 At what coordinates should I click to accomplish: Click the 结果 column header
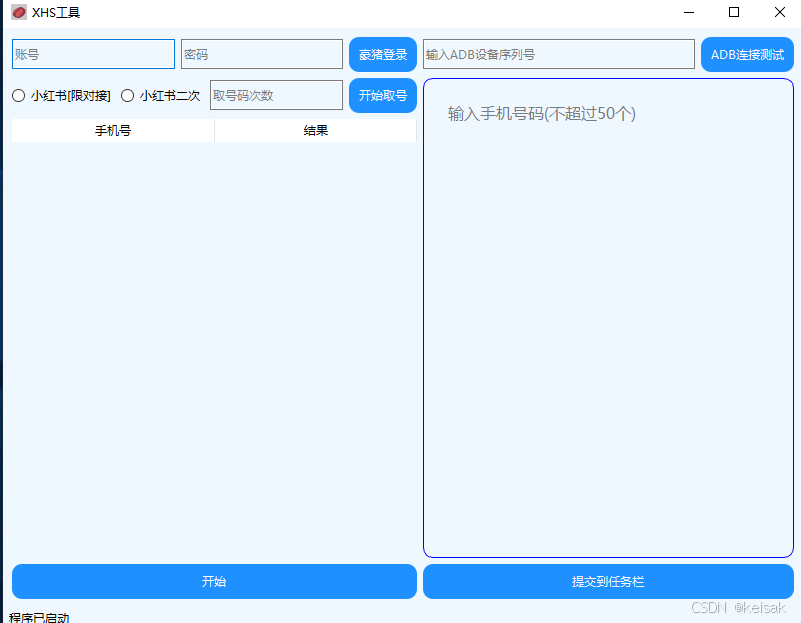(315, 130)
